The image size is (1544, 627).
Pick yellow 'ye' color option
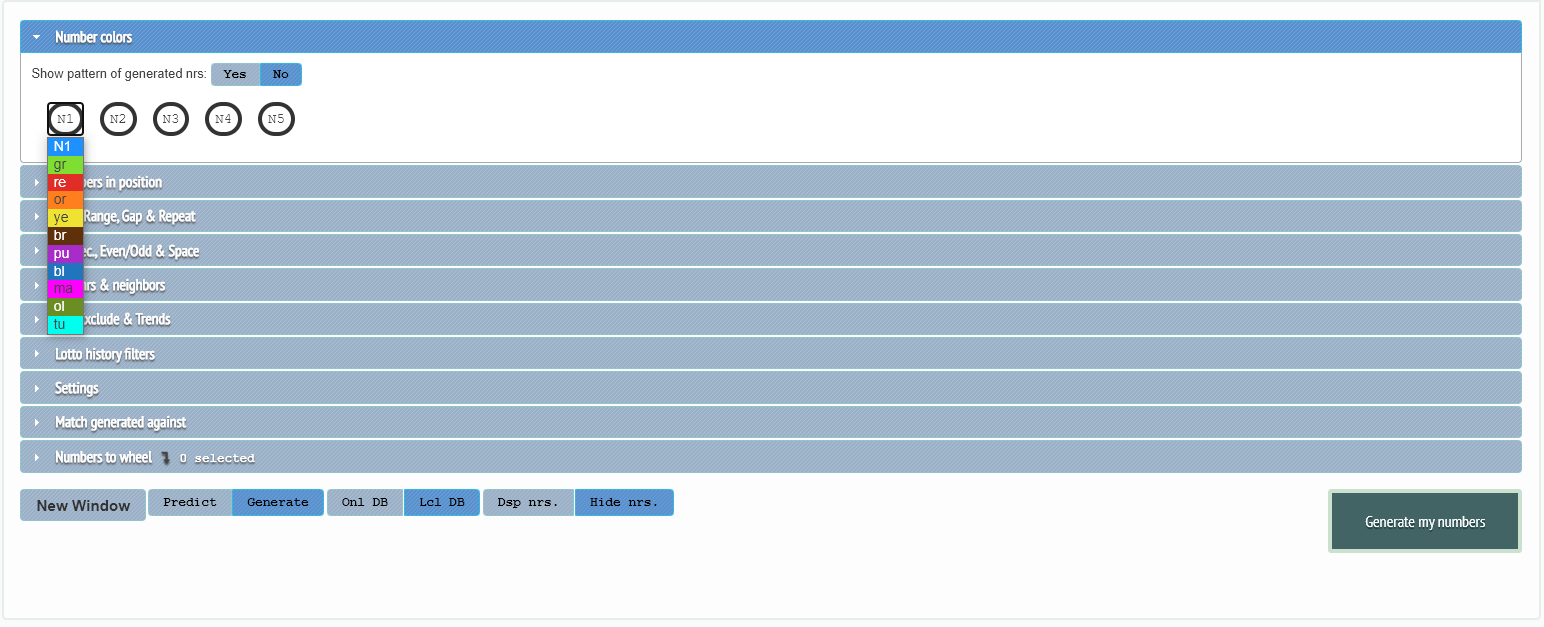click(65, 217)
